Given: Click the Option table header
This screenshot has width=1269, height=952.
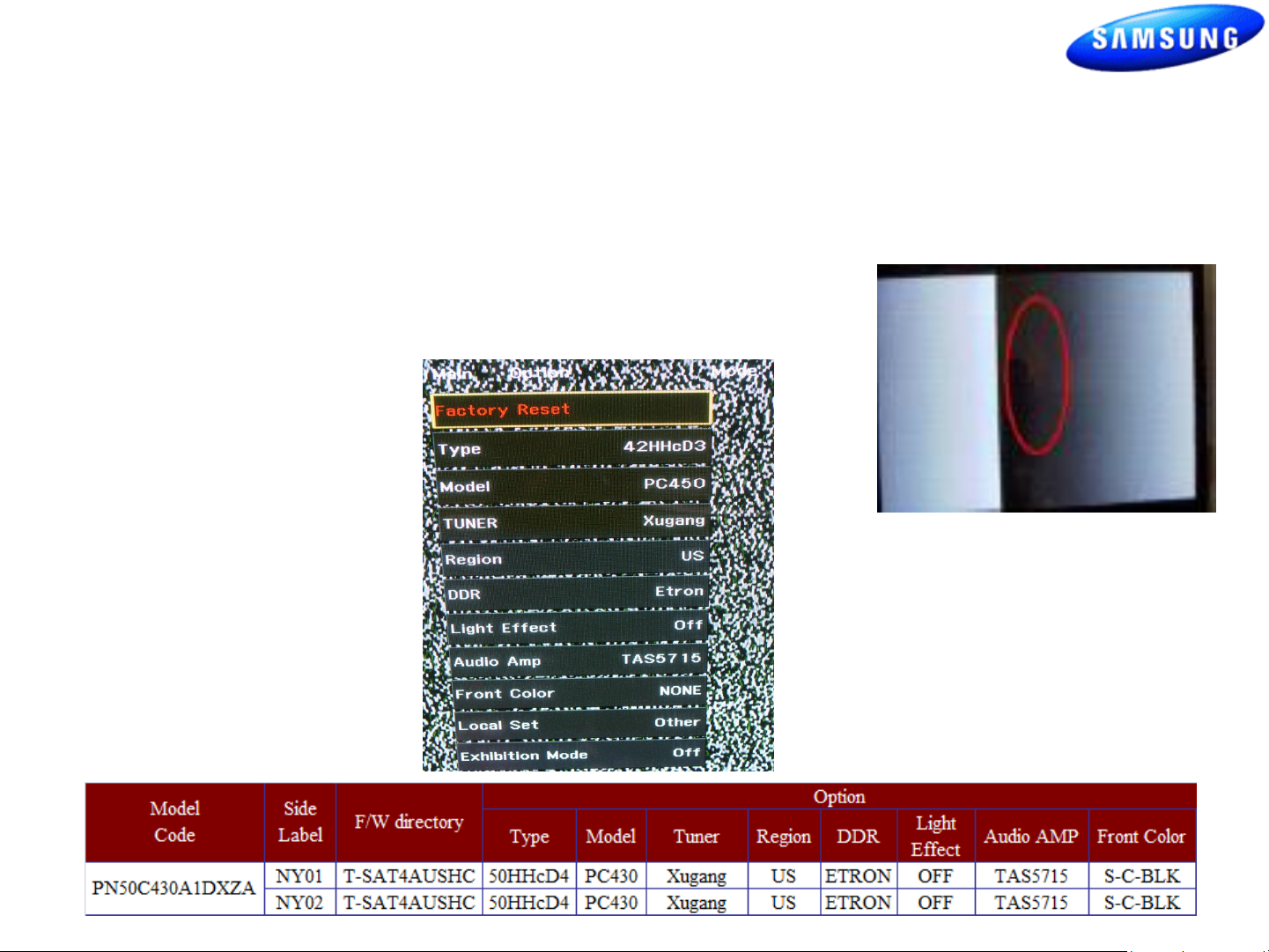Looking at the screenshot, I should point(838,796).
